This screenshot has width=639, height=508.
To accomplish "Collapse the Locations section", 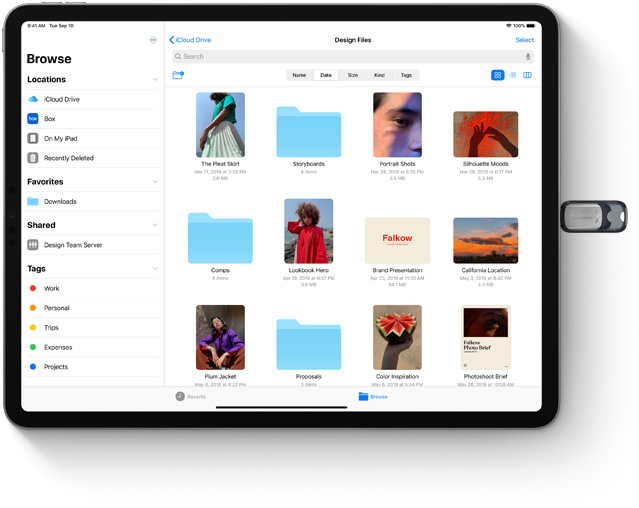I will point(155,80).
